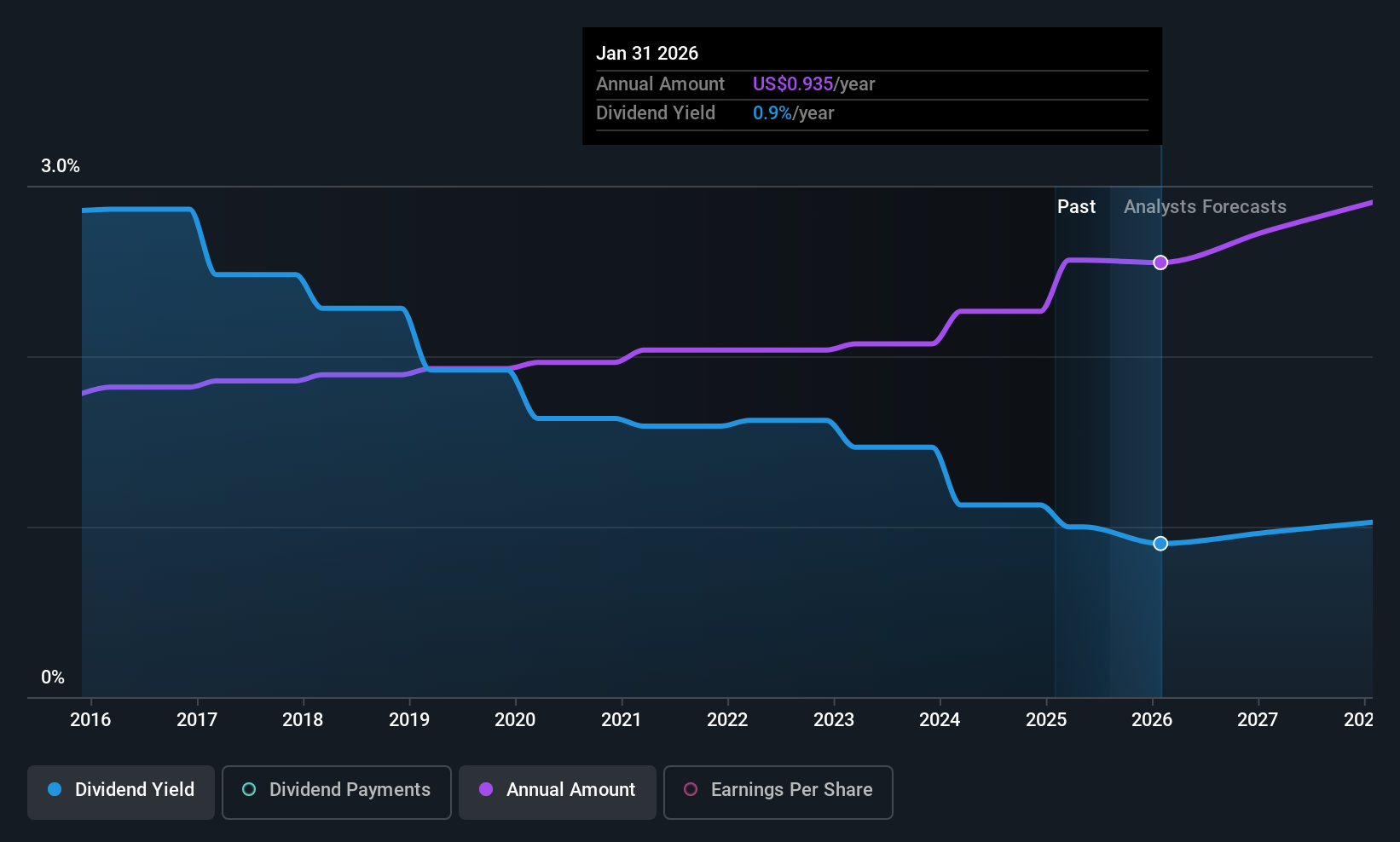Click the 2024 x-axis label
Viewport: 1400px width, 842px height.
940,720
